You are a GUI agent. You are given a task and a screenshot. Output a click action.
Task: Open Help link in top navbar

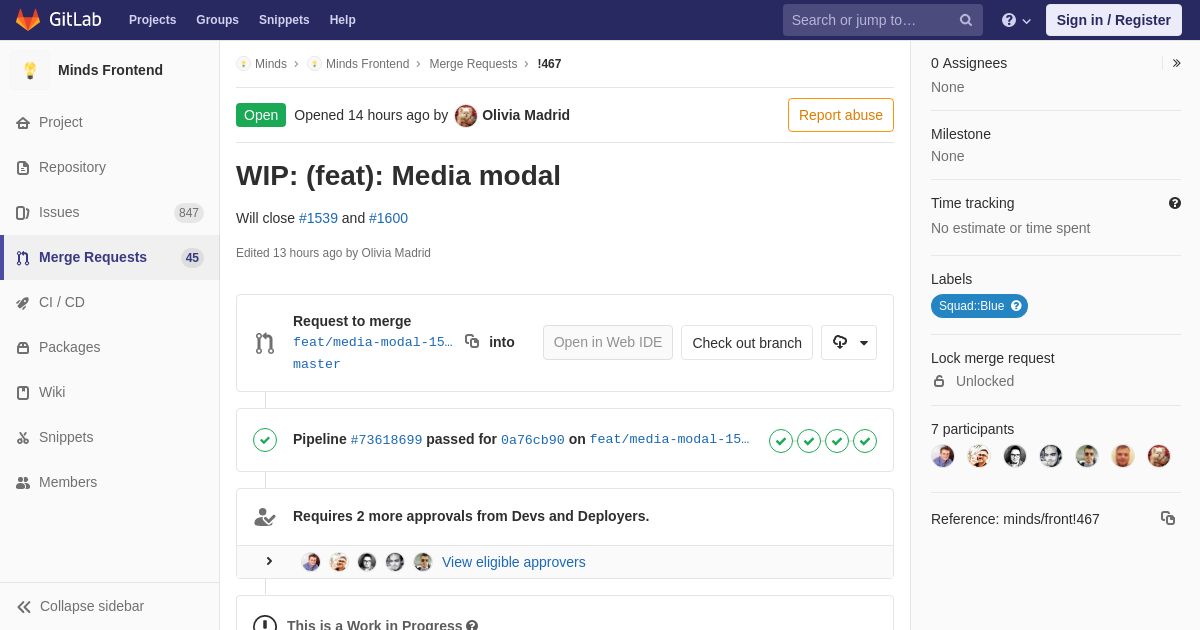pyautogui.click(x=343, y=20)
